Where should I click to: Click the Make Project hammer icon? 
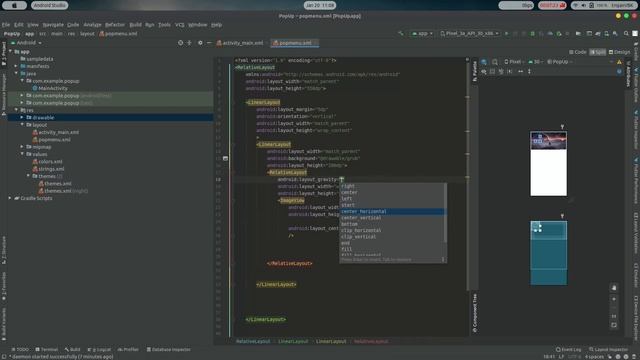pyautogui.click(x=400, y=33)
